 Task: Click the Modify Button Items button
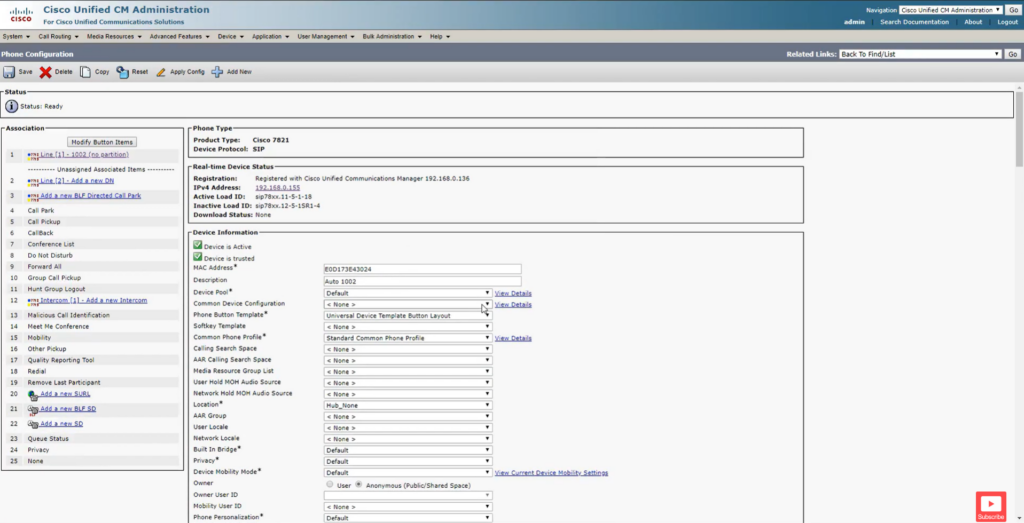coord(102,142)
